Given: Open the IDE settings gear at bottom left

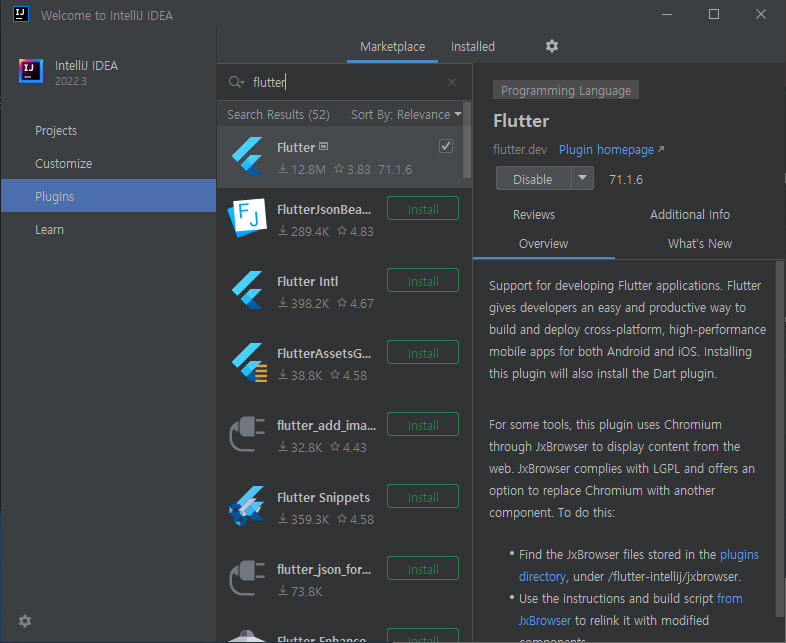Looking at the screenshot, I should click(25, 621).
